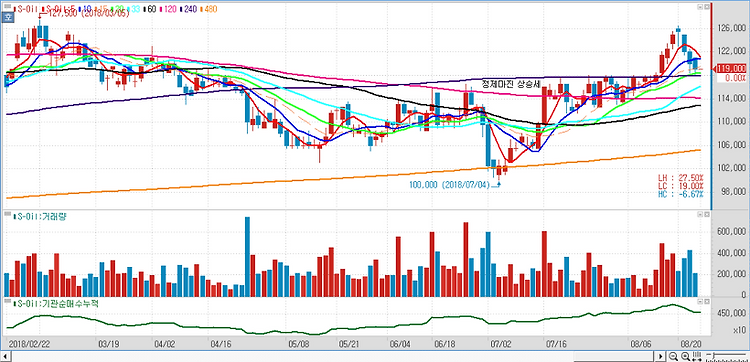Click the 400,000 volume axis label

pyautogui.click(x=731, y=253)
